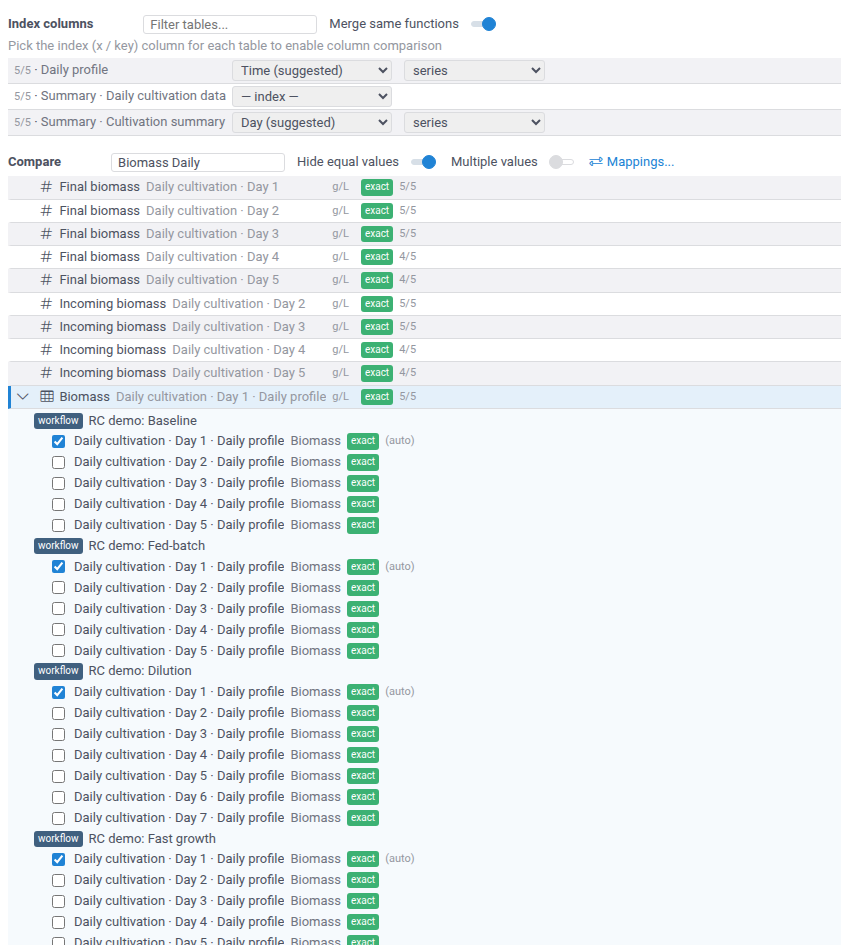Click the hash icon for Incoming biomass Day 3
849x945 pixels.
pos(46,327)
